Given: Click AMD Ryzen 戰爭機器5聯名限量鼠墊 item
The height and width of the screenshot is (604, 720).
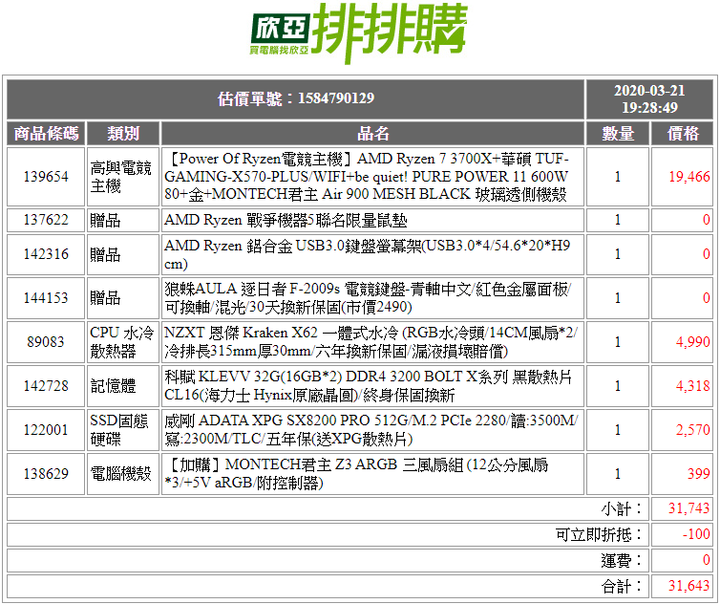Looking at the screenshot, I should pos(286,220).
